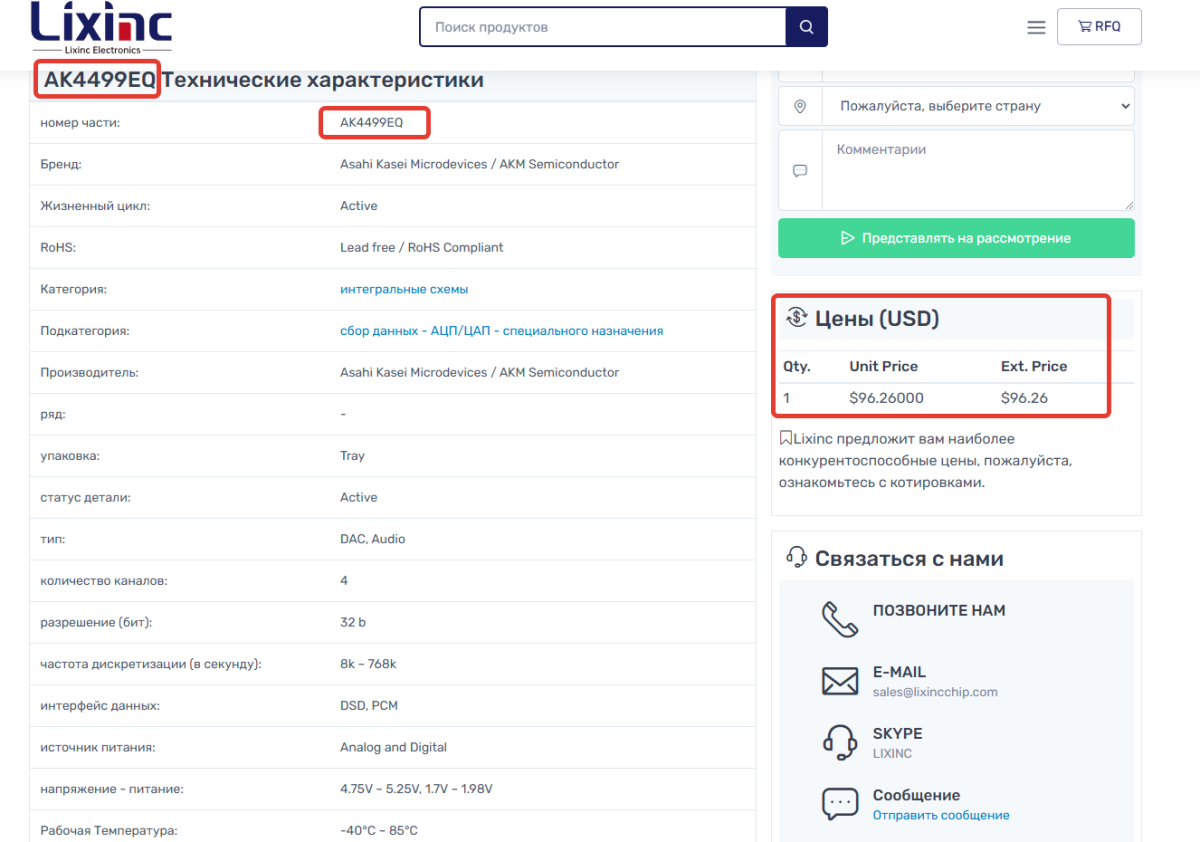Click the SKYPE headset icon
The height and width of the screenshot is (842, 1200).
[x=840, y=743]
